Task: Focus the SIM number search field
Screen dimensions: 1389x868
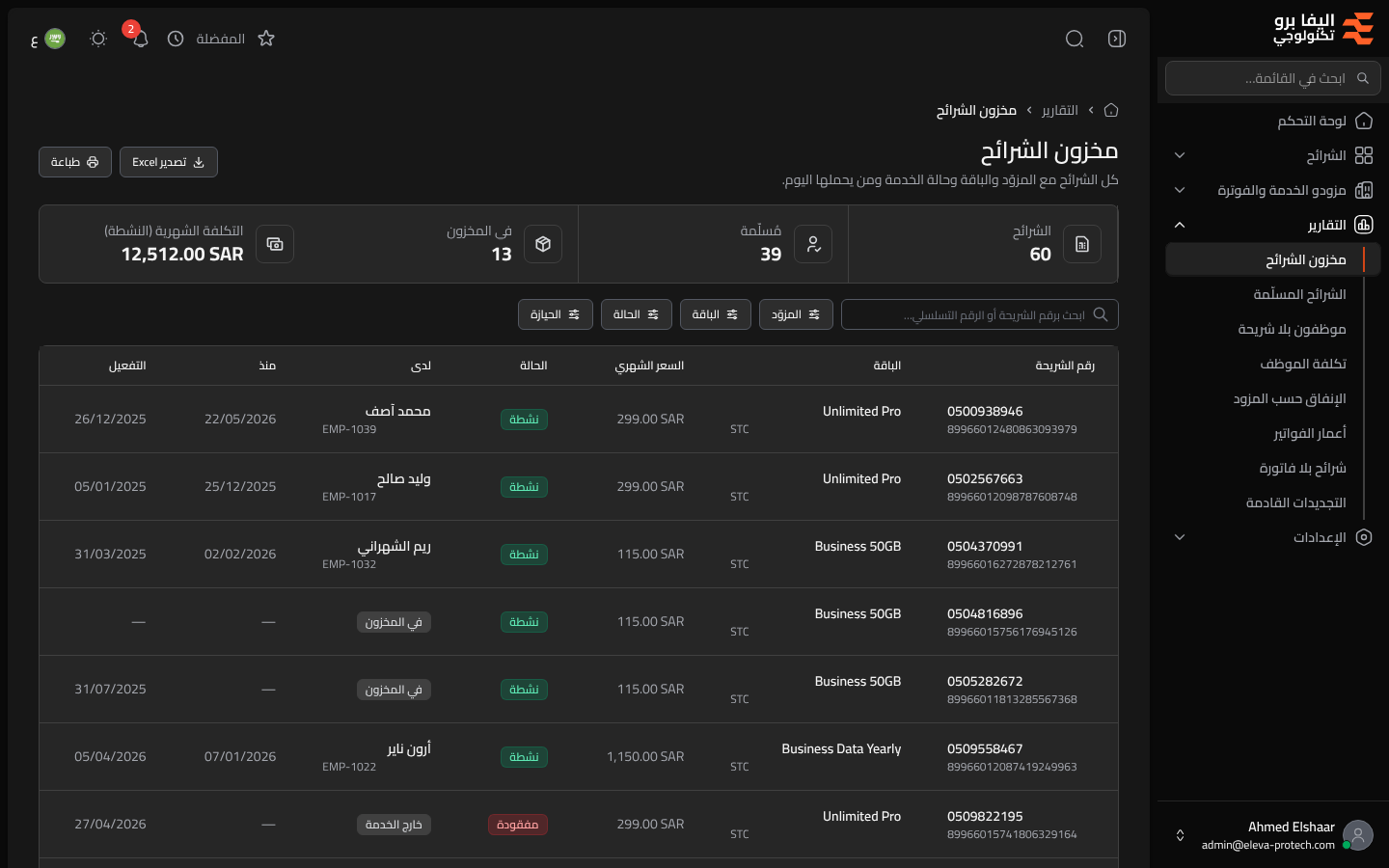Action: [x=980, y=314]
